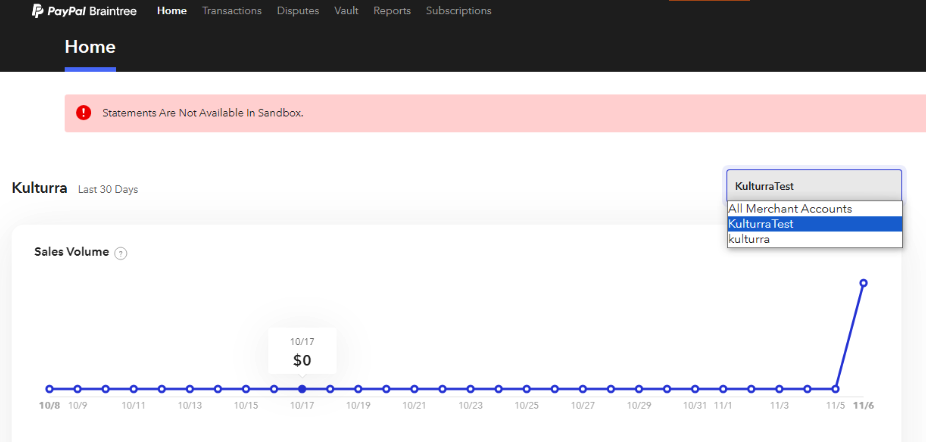Image resolution: width=926 pixels, height=442 pixels.
Task: Click the 10/23 axis date label
Action: coord(471,406)
